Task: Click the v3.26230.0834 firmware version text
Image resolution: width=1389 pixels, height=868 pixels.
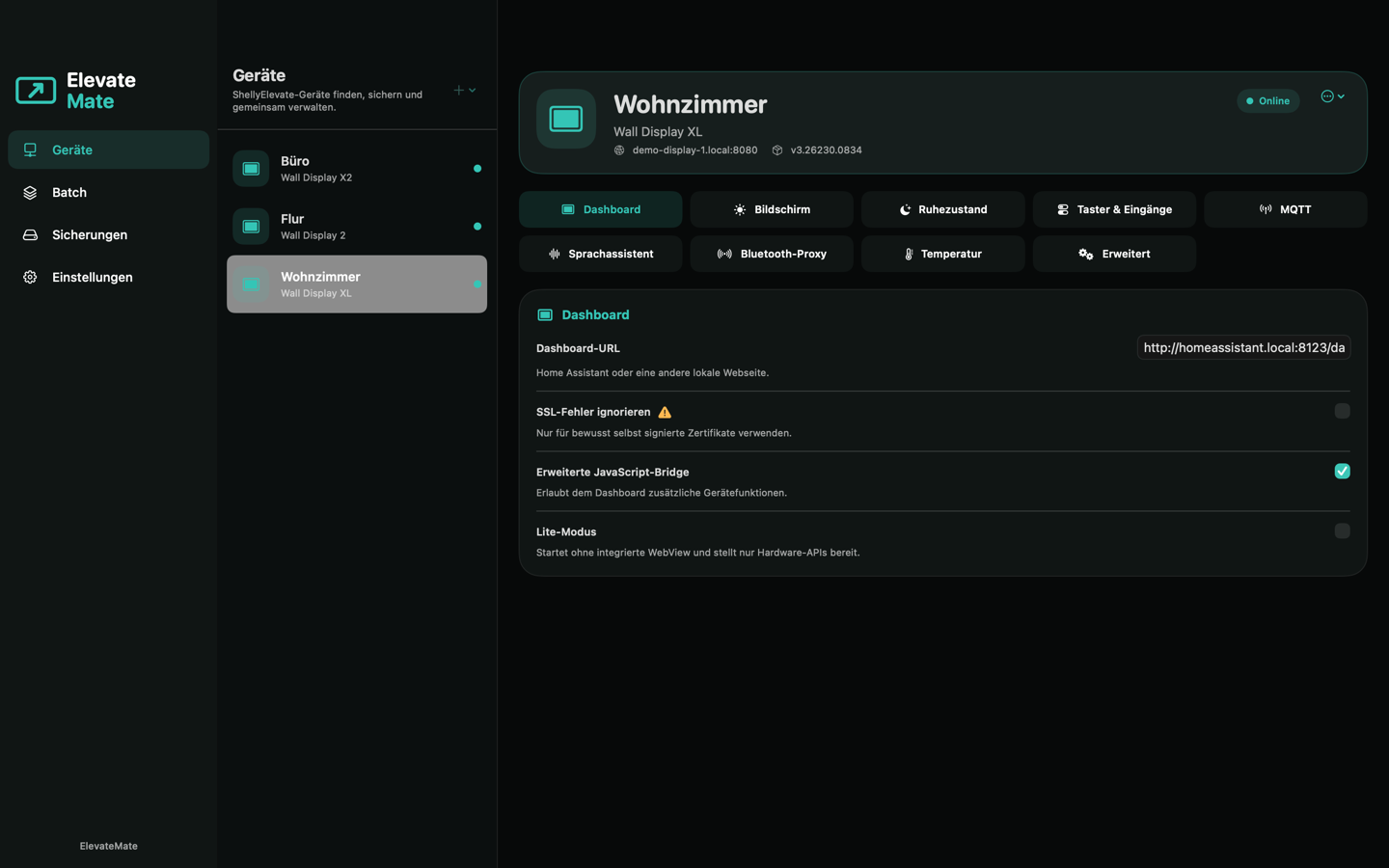Action: click(826, 150)
